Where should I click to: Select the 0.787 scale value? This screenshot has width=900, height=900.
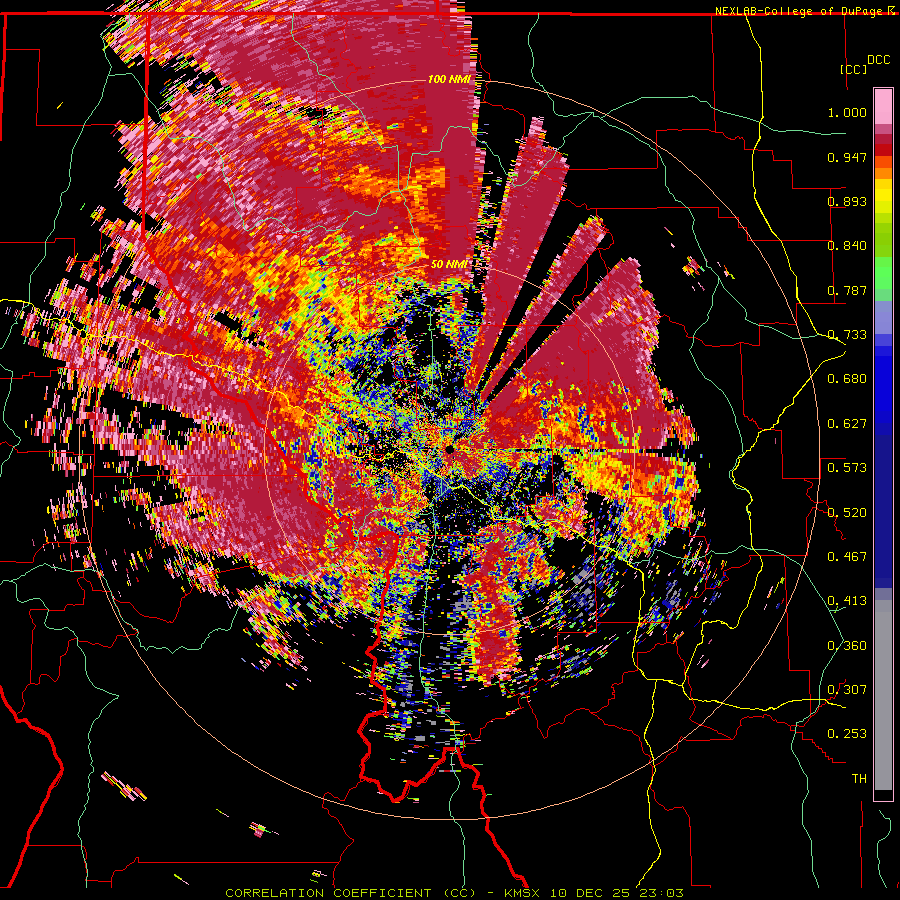[x=847, y=290]
